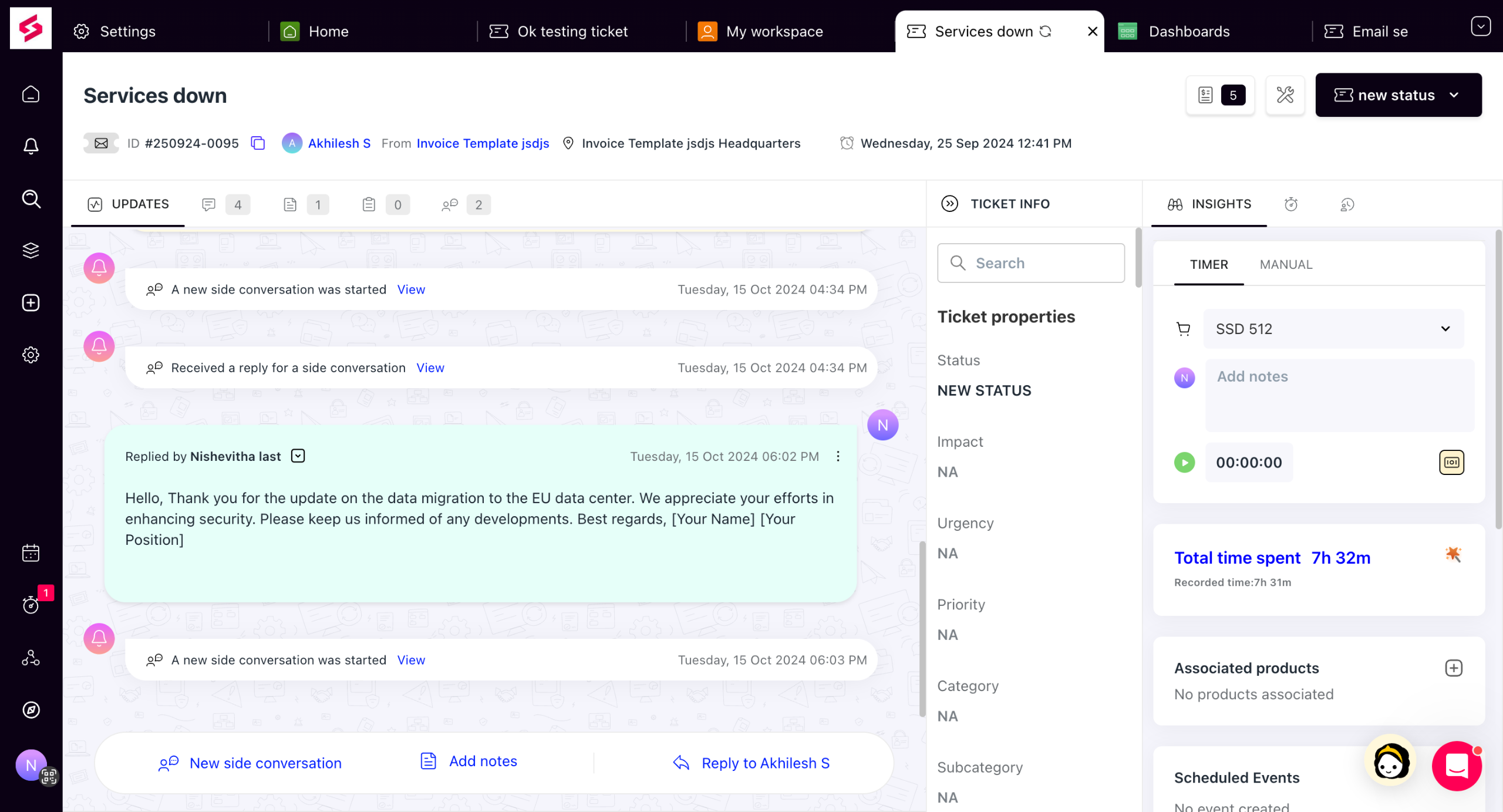Click the orange sparkle icon beside total time

[1453, 554]
